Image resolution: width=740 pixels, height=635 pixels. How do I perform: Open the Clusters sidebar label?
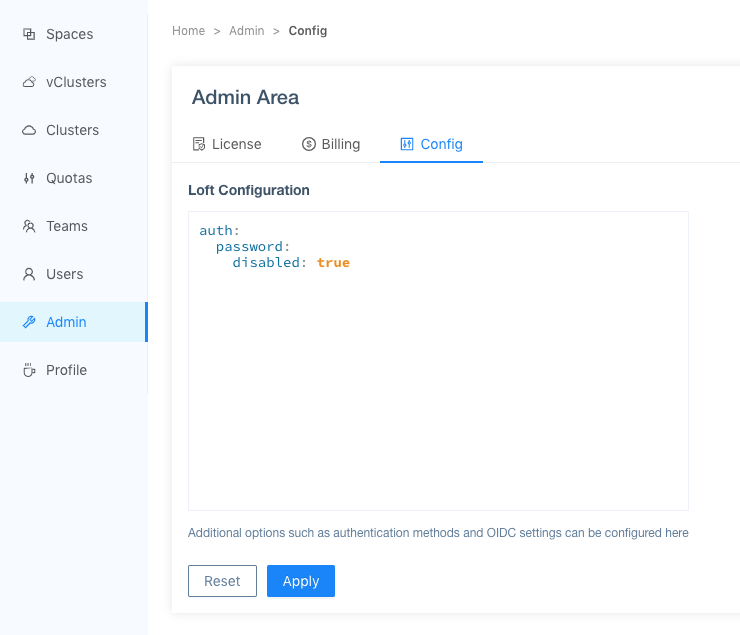pyautogui.click(x=73, y=130)
